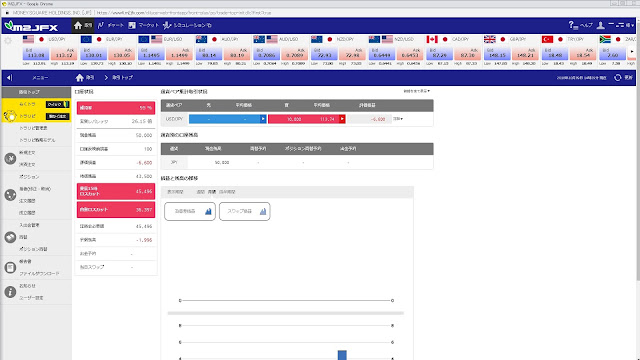Click the メニュー label in navigation bar
This screenshot has width=640, height=360.
pyautogui.click(x=40, y=78)
